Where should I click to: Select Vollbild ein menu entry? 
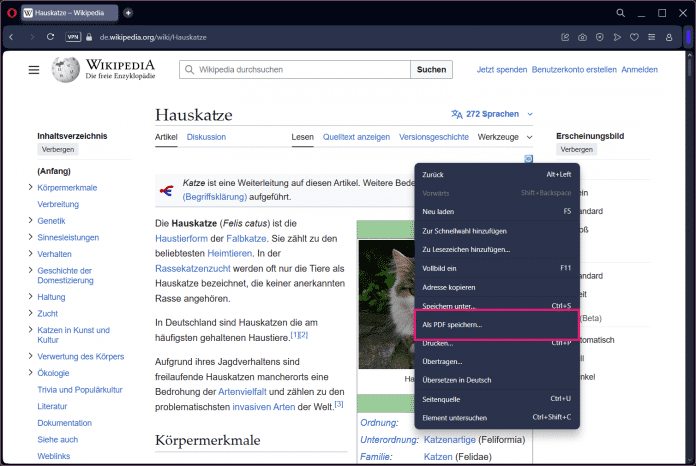(x=497, y=268)
